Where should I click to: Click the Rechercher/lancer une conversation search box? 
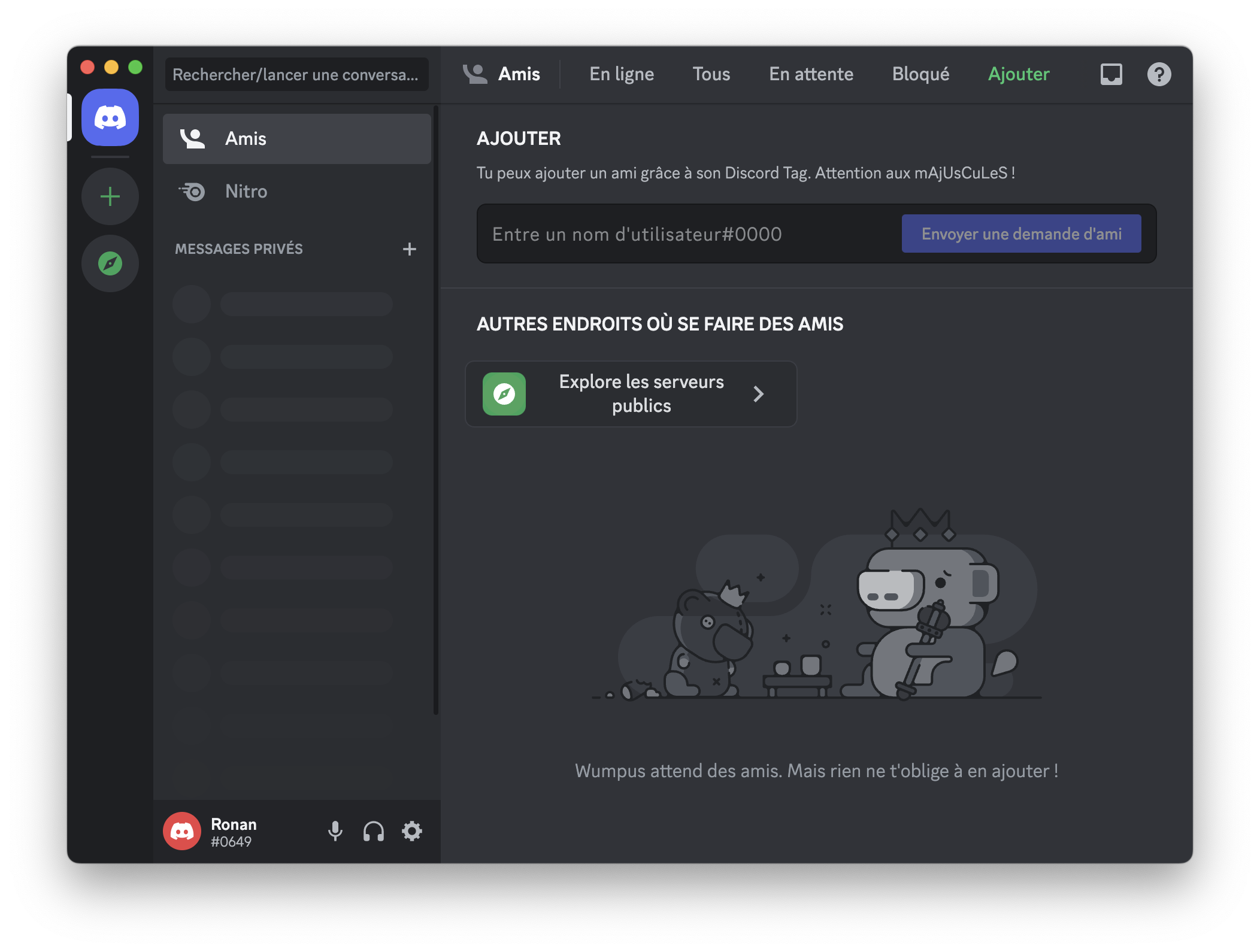(x=297, y=74)
